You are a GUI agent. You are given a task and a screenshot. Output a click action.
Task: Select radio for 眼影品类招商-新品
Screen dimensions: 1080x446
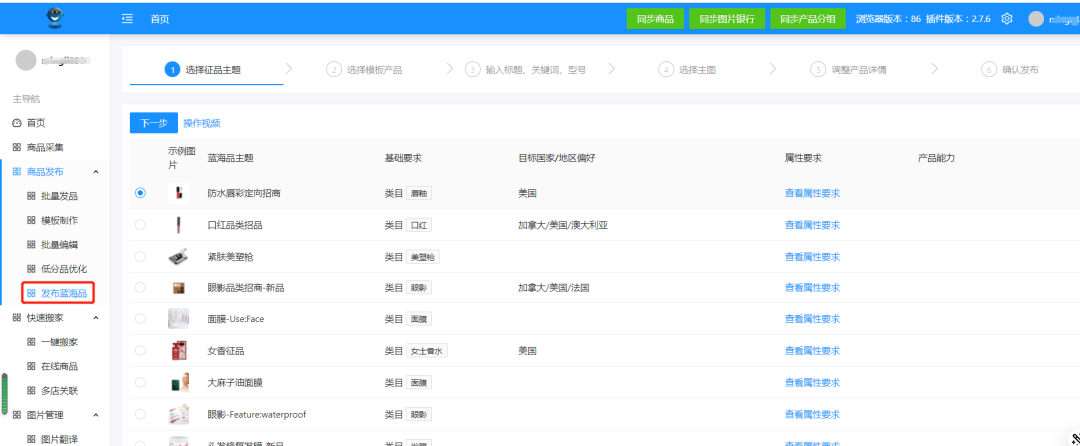click(x=141, y=287)
